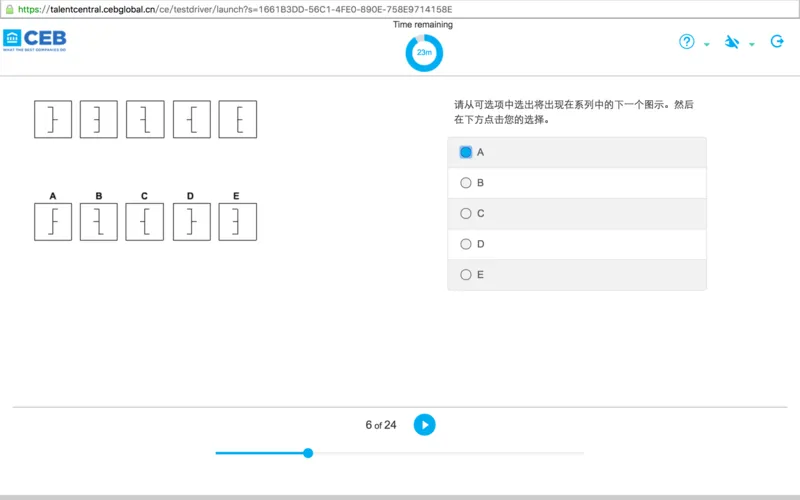Select radio option A
The image size is (800, 500).
(x=466, y=152)
